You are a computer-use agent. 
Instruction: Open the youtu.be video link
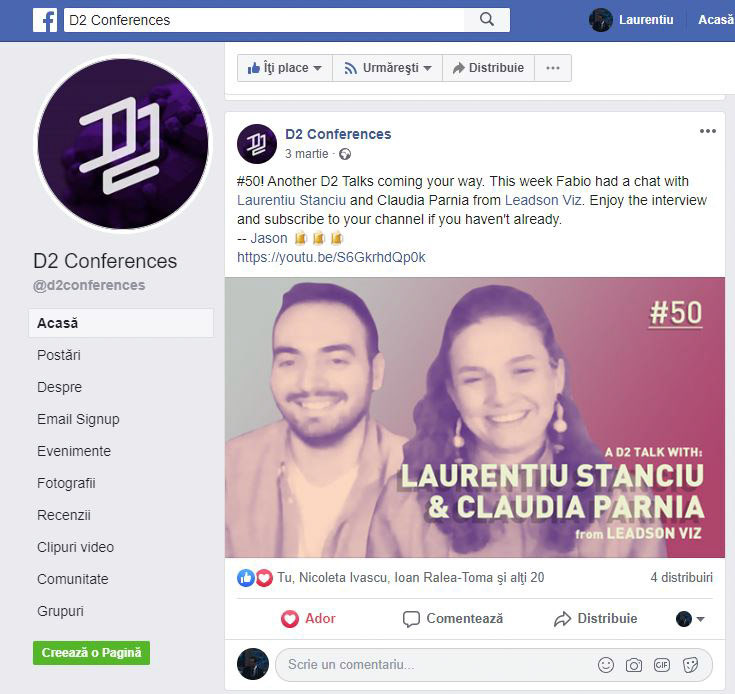331,257
